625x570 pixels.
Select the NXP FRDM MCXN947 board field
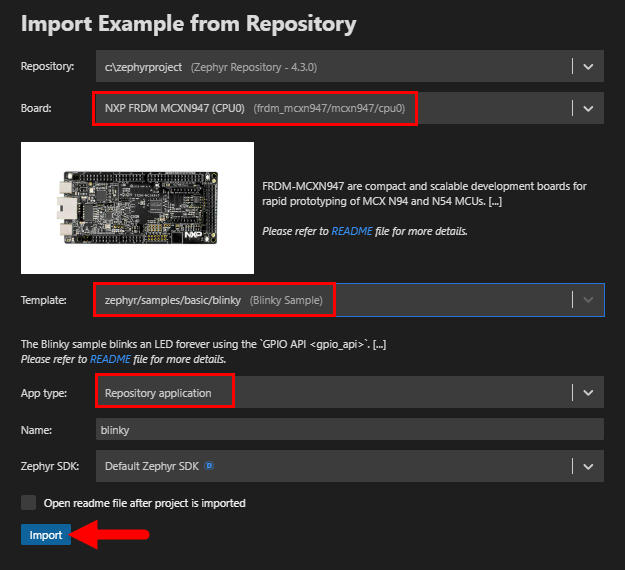350,108
